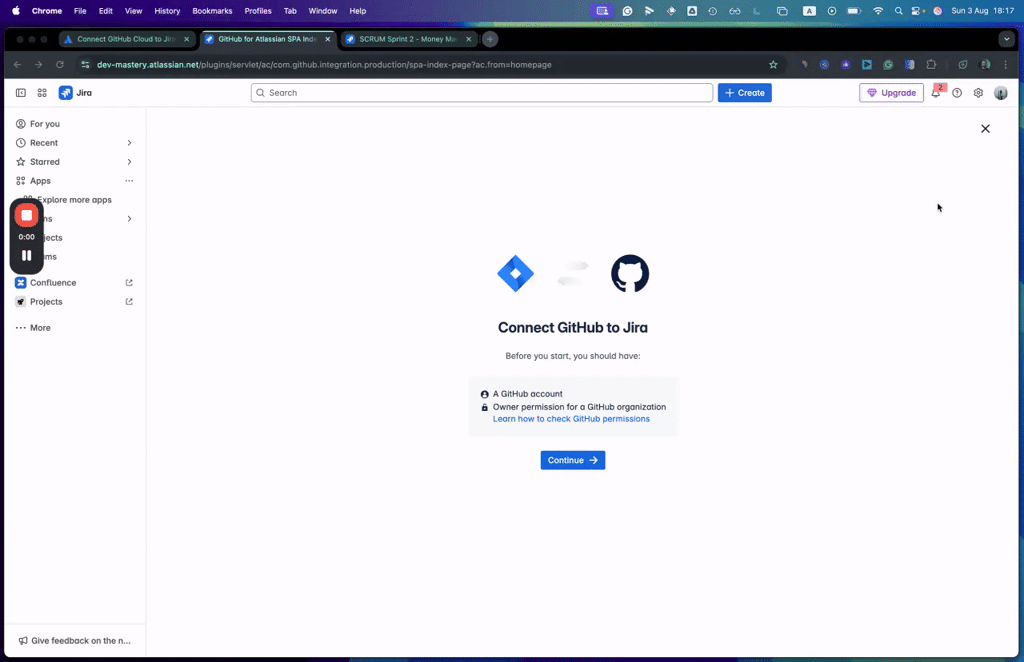Click Give feedback on the new navigation
Image resolution: width=1024 pixels, height=662 pixels.
click(x=74, y=640)
